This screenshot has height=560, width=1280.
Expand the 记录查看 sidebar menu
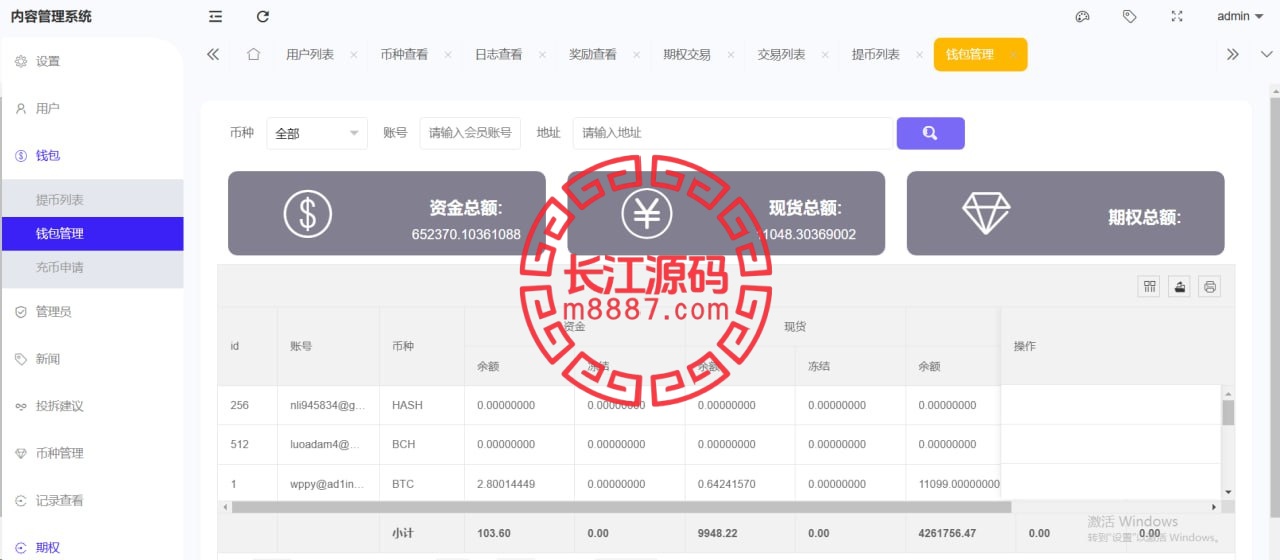coord(92,500)
